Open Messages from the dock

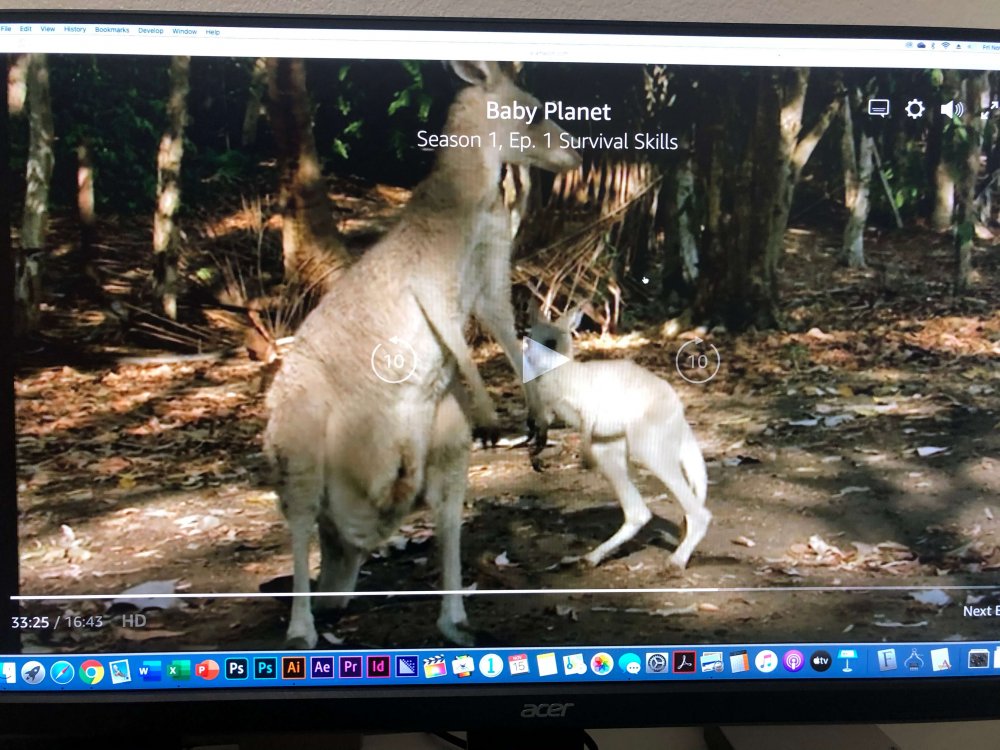pos(629,664)
